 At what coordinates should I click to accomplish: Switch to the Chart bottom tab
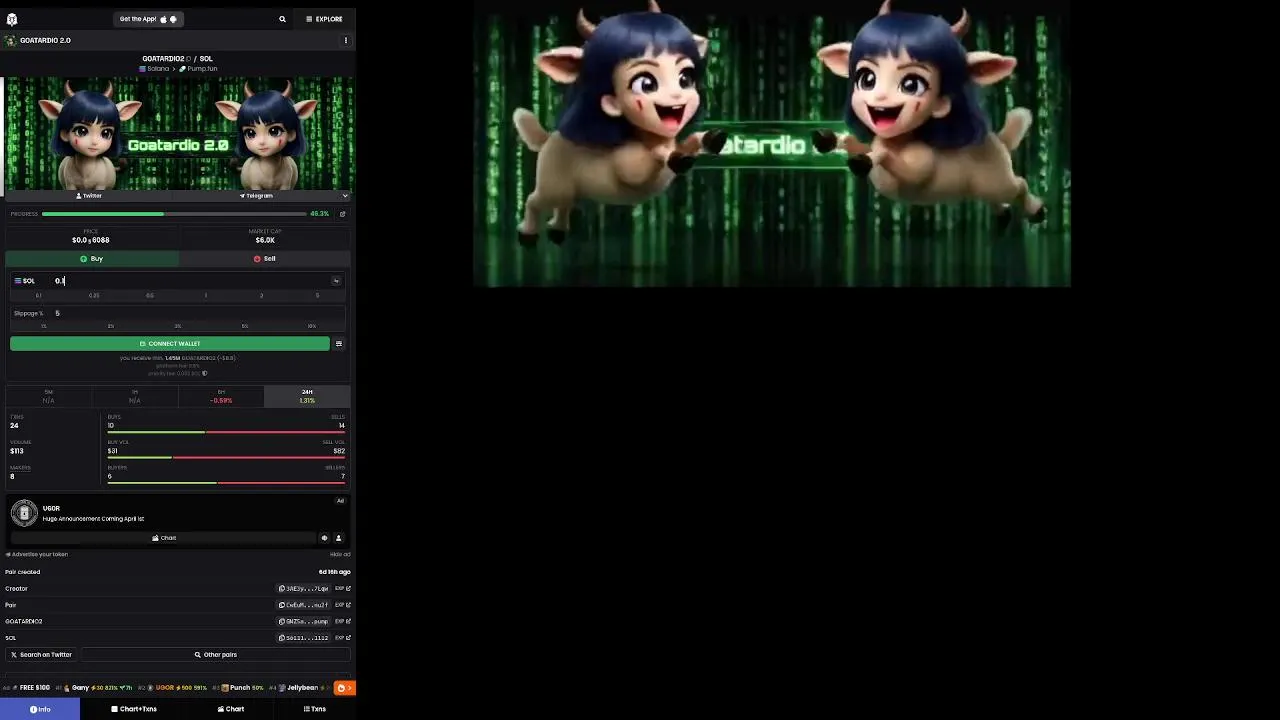coord(231,709)
